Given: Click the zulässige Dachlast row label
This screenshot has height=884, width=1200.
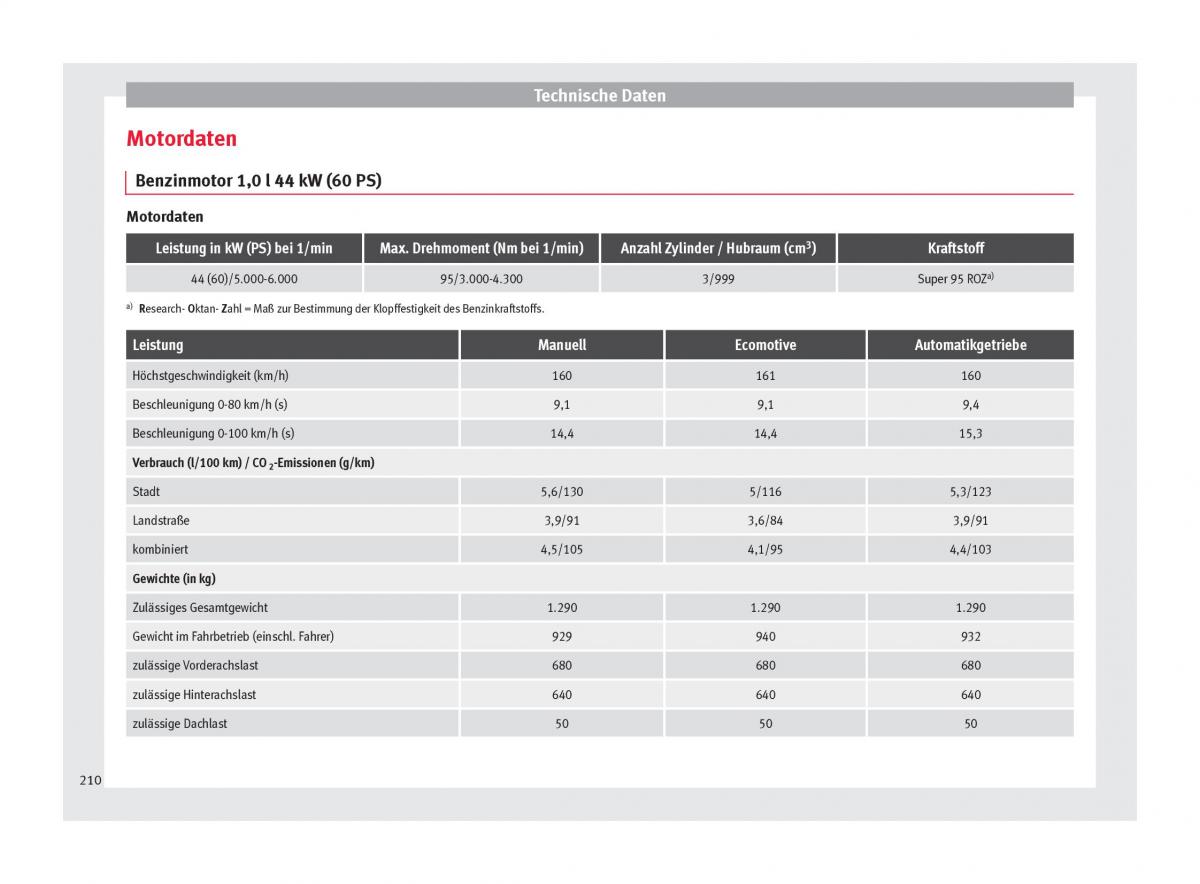Looking at the screenshot, I should pos(179,724).
